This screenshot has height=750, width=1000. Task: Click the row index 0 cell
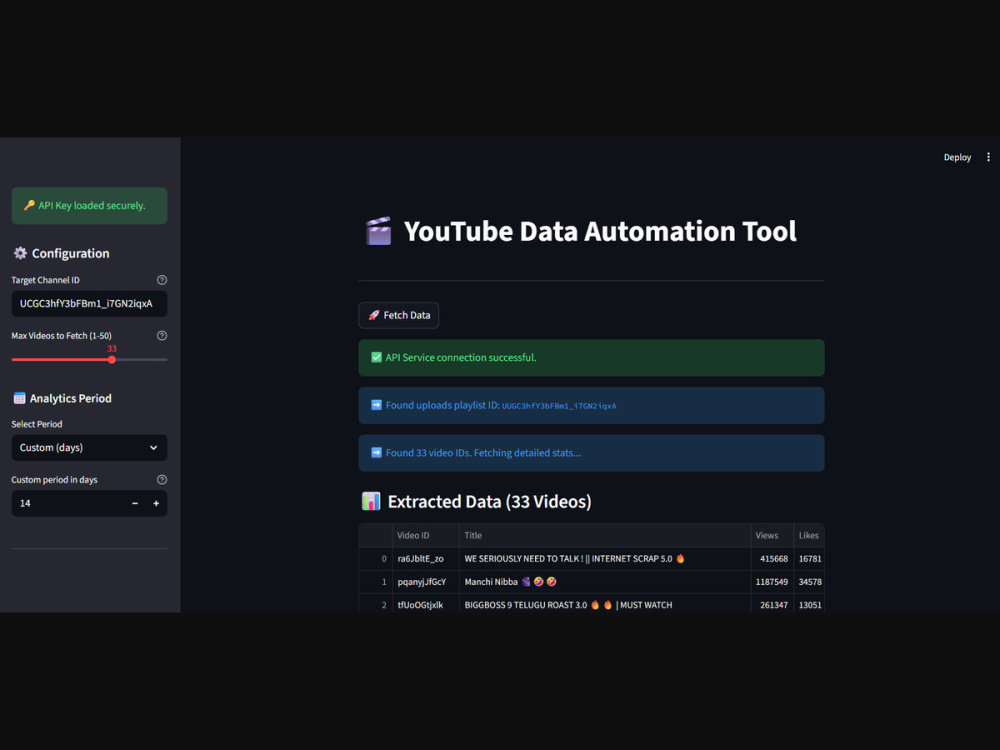point(376,559)
